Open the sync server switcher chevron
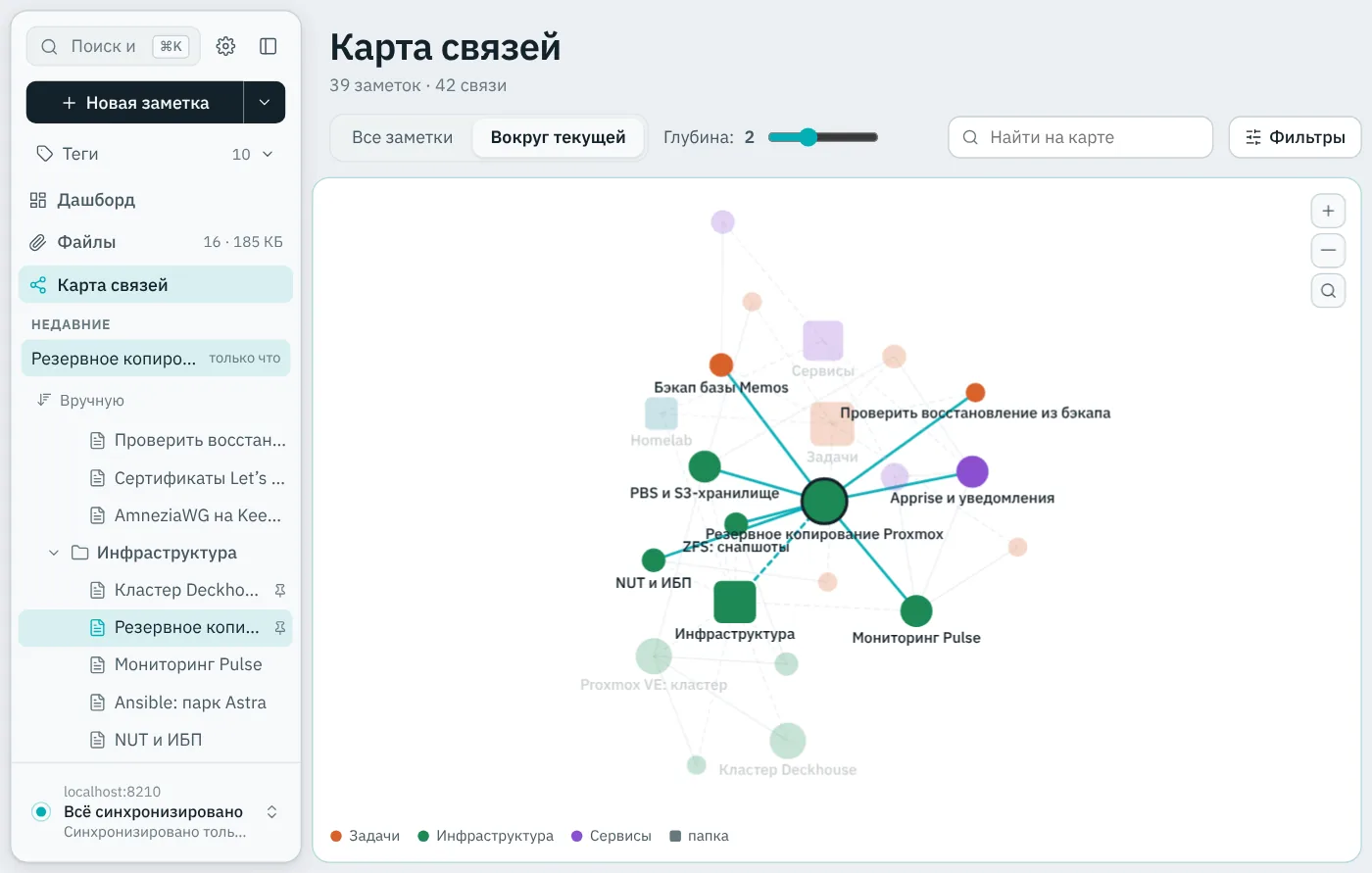This screenshot has width=1372, height=873. [272, 811]
